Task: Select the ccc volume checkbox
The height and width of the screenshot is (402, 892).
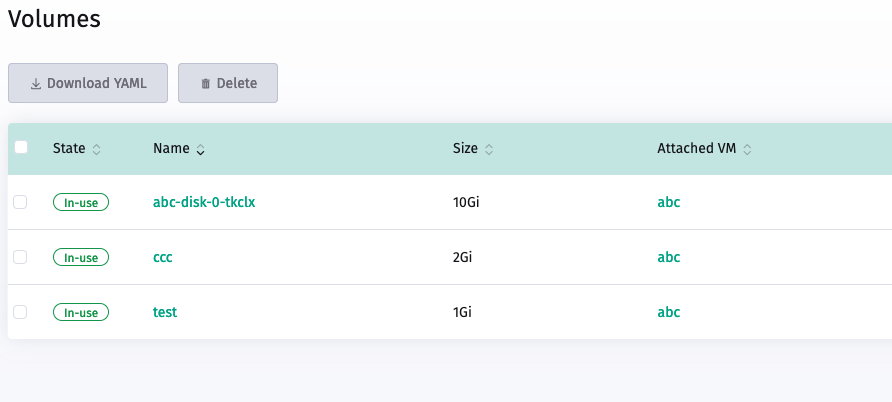Action: click(x=21, y=257)
